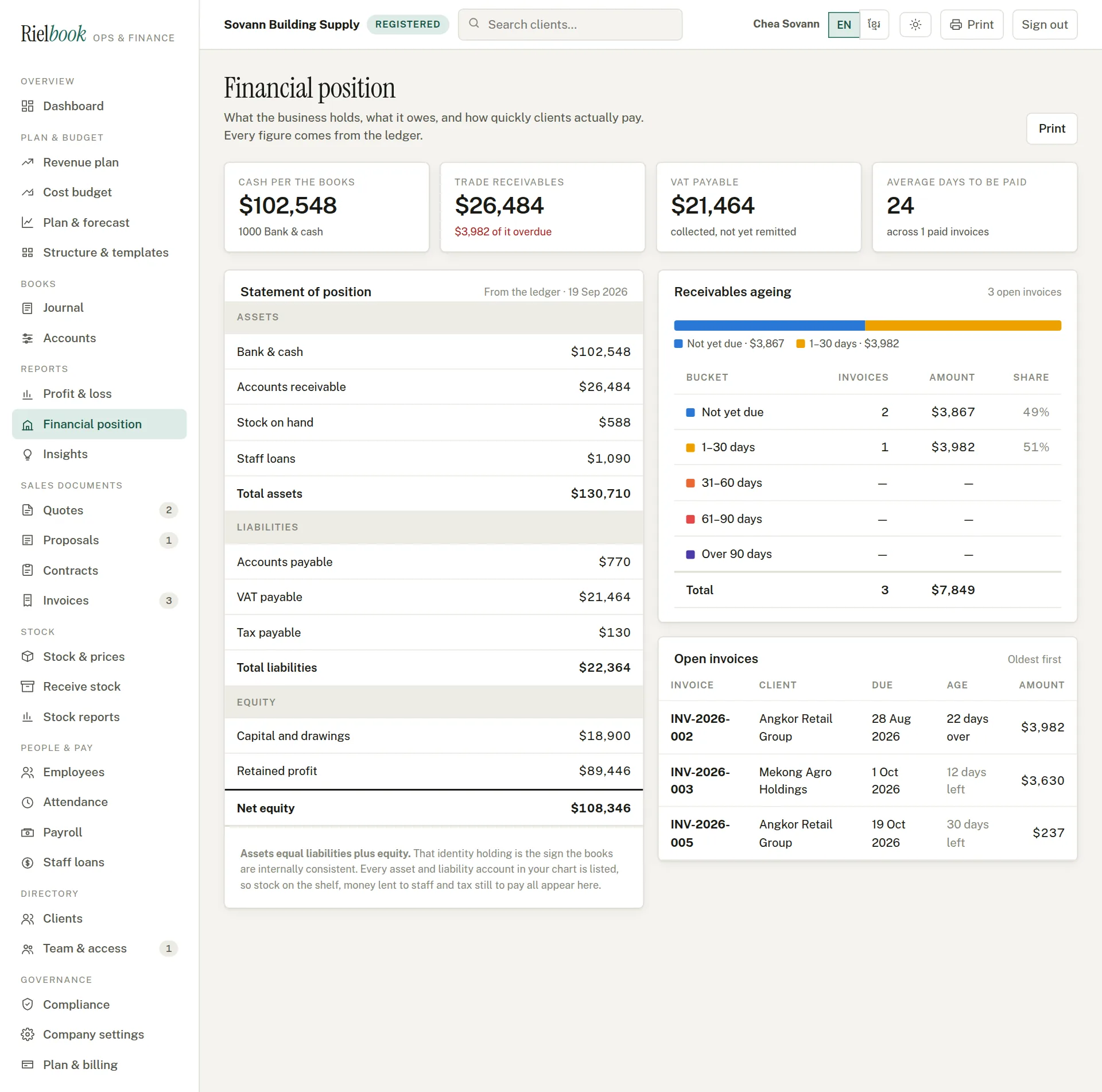Switch language to EN
The height and width of the screenshot is (1092, 1102).
(x=844, y=25)
